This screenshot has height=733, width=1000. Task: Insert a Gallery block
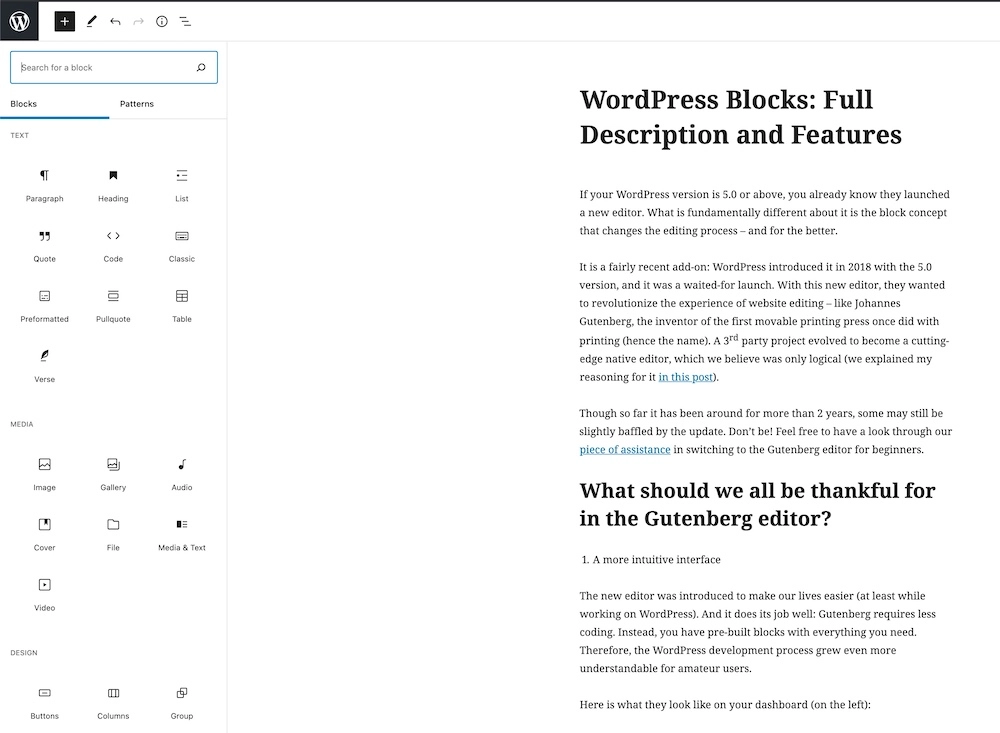113,474
